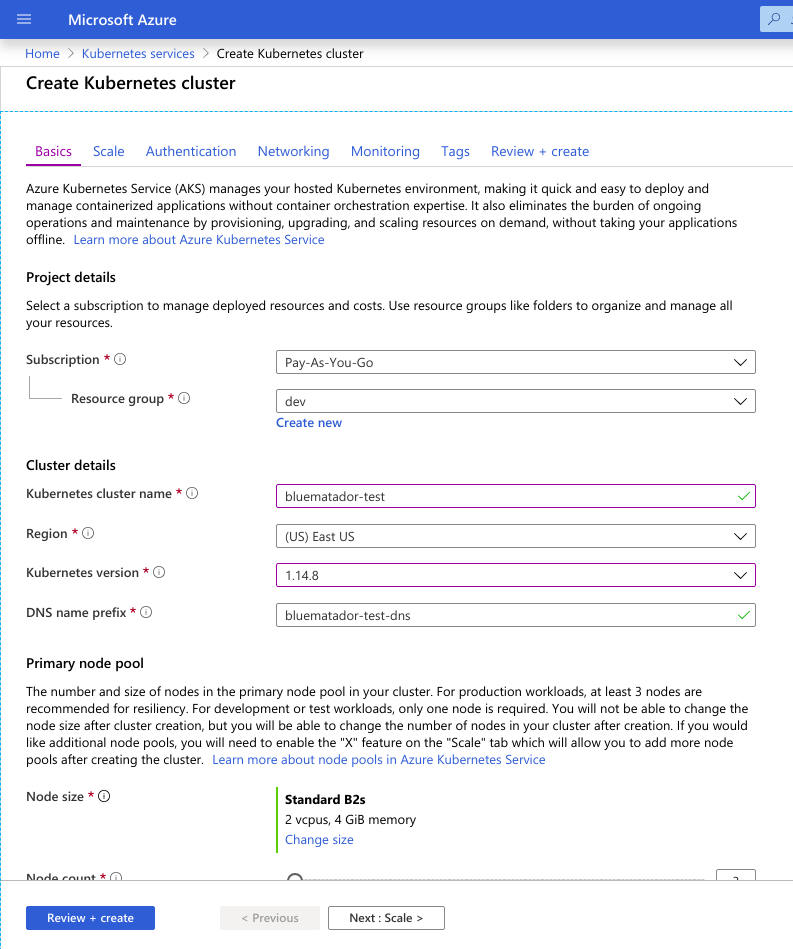Click the info icon beside Resource group
The width and height of the screenshot is (793, 949).
tap(183, 398)
